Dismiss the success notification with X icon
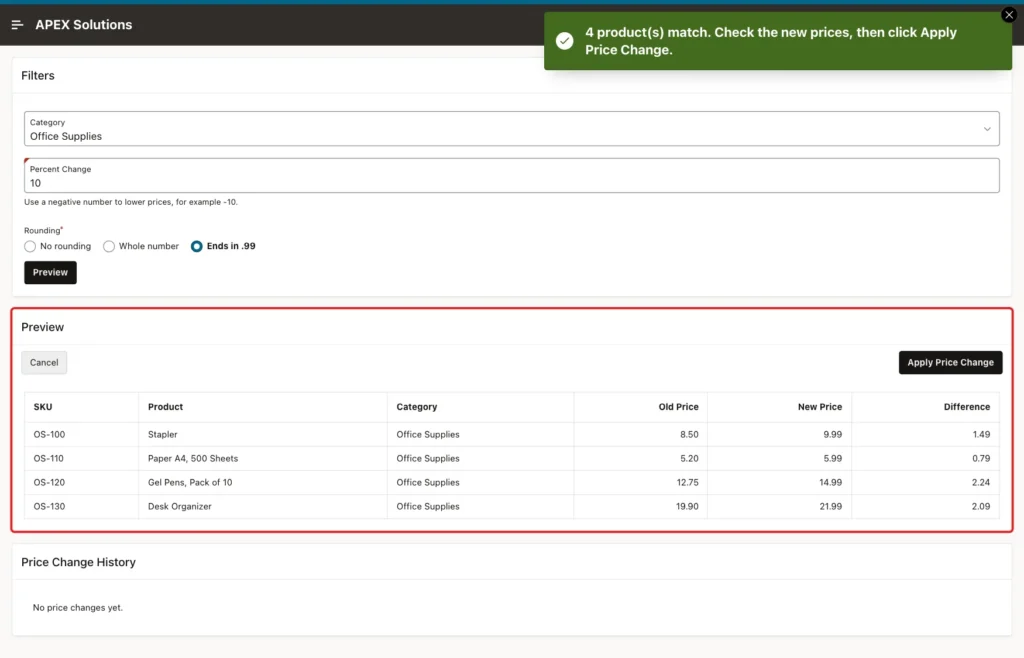This screenshot has width=1024, height=658. (x=1008, y=15)
